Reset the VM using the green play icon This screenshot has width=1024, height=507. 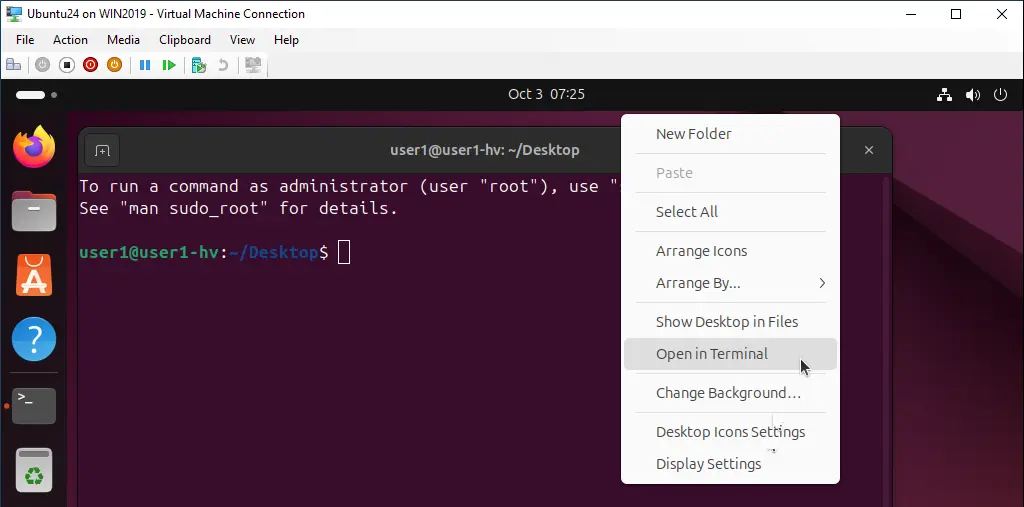pyautogui.click(x=169, y=65)
